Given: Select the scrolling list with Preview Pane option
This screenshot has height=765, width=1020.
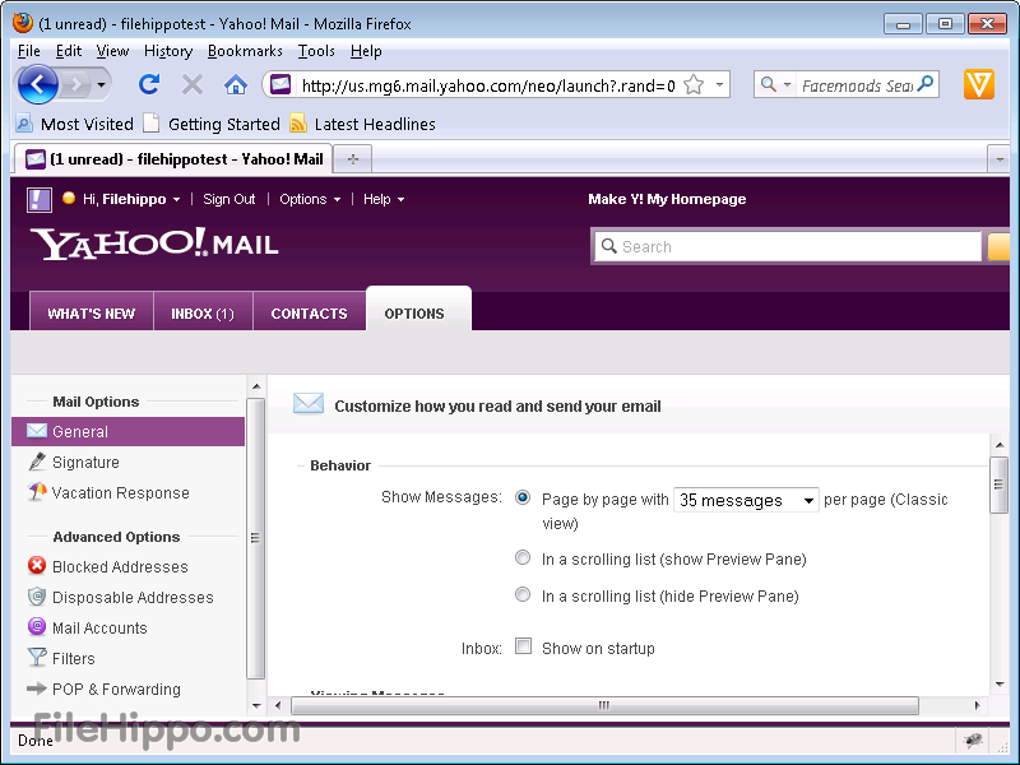Looking at the screenshot, I should tap(522, 557).
